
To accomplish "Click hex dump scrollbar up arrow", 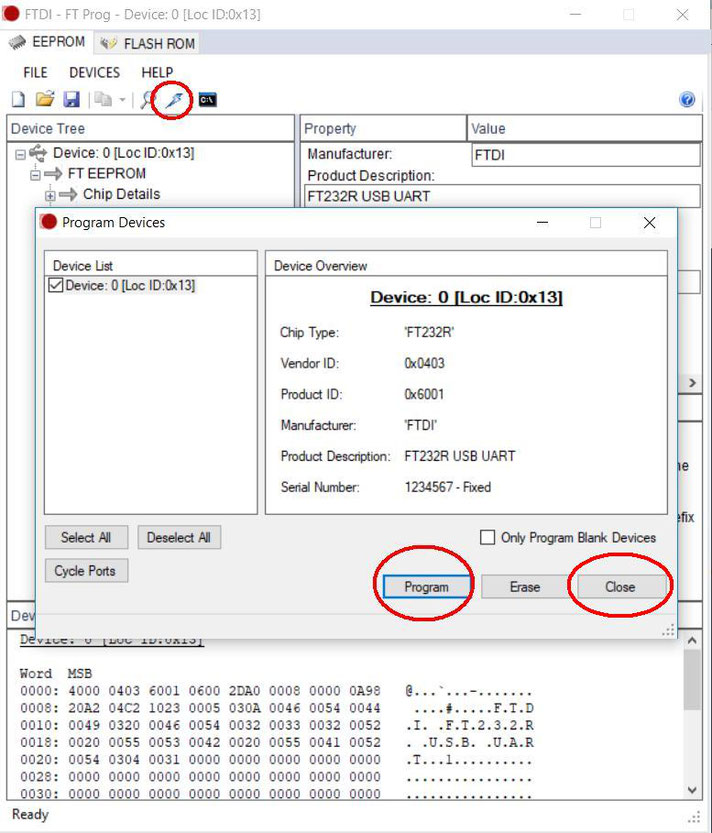I will pyautogui.click(x=692, y=641).
